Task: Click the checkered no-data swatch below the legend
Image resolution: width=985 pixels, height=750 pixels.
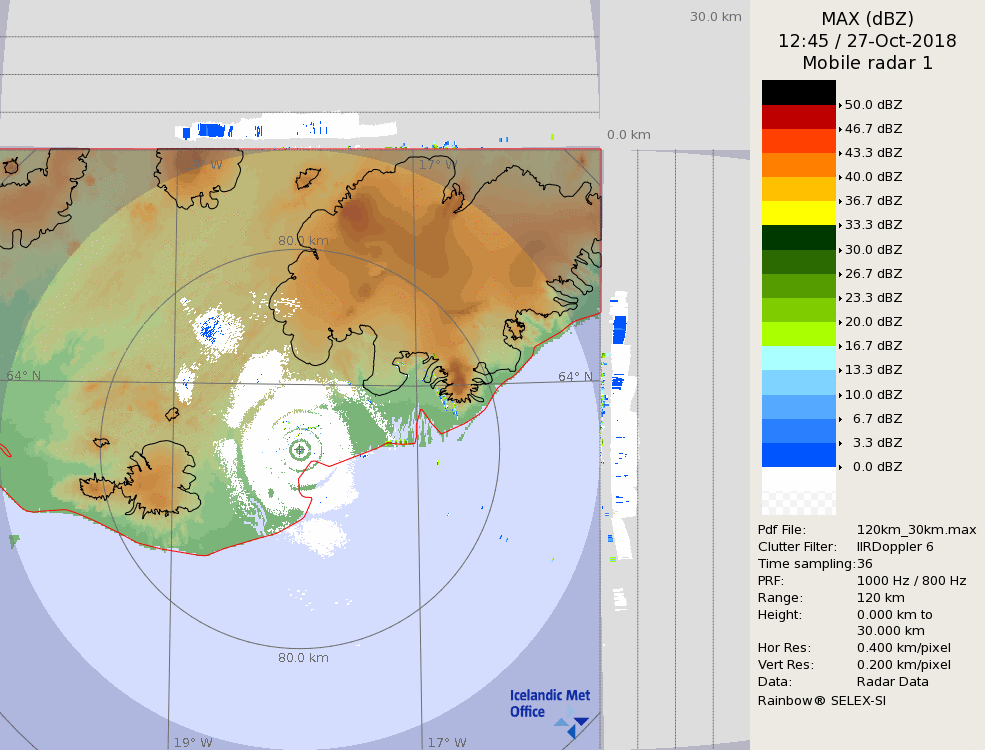Action: (x=798, y=502)
